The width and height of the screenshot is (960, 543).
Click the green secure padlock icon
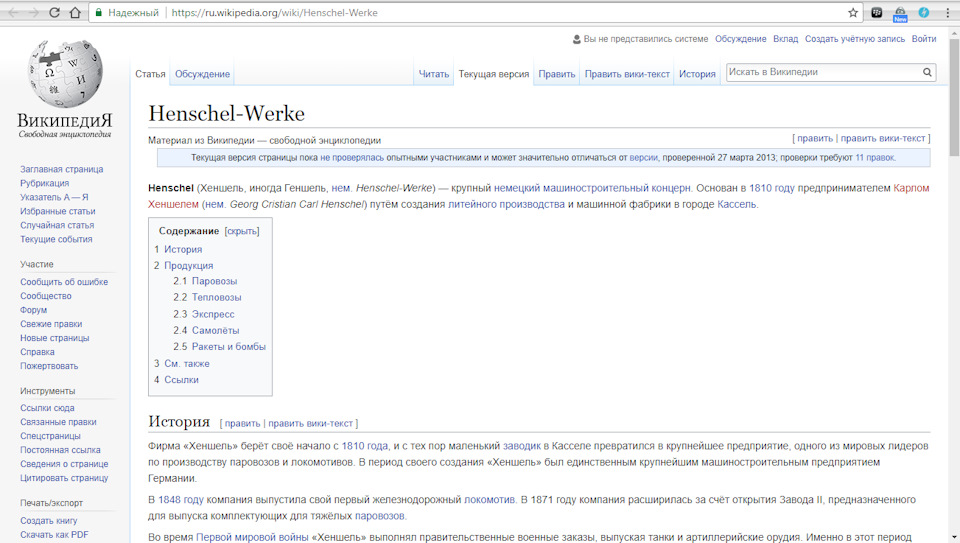(x=99, y=12)
